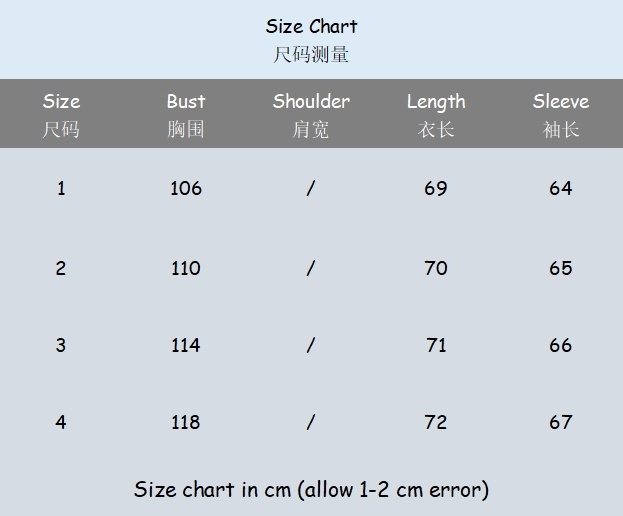Select bust value 114
623x516 pixels.
(186, 345)
